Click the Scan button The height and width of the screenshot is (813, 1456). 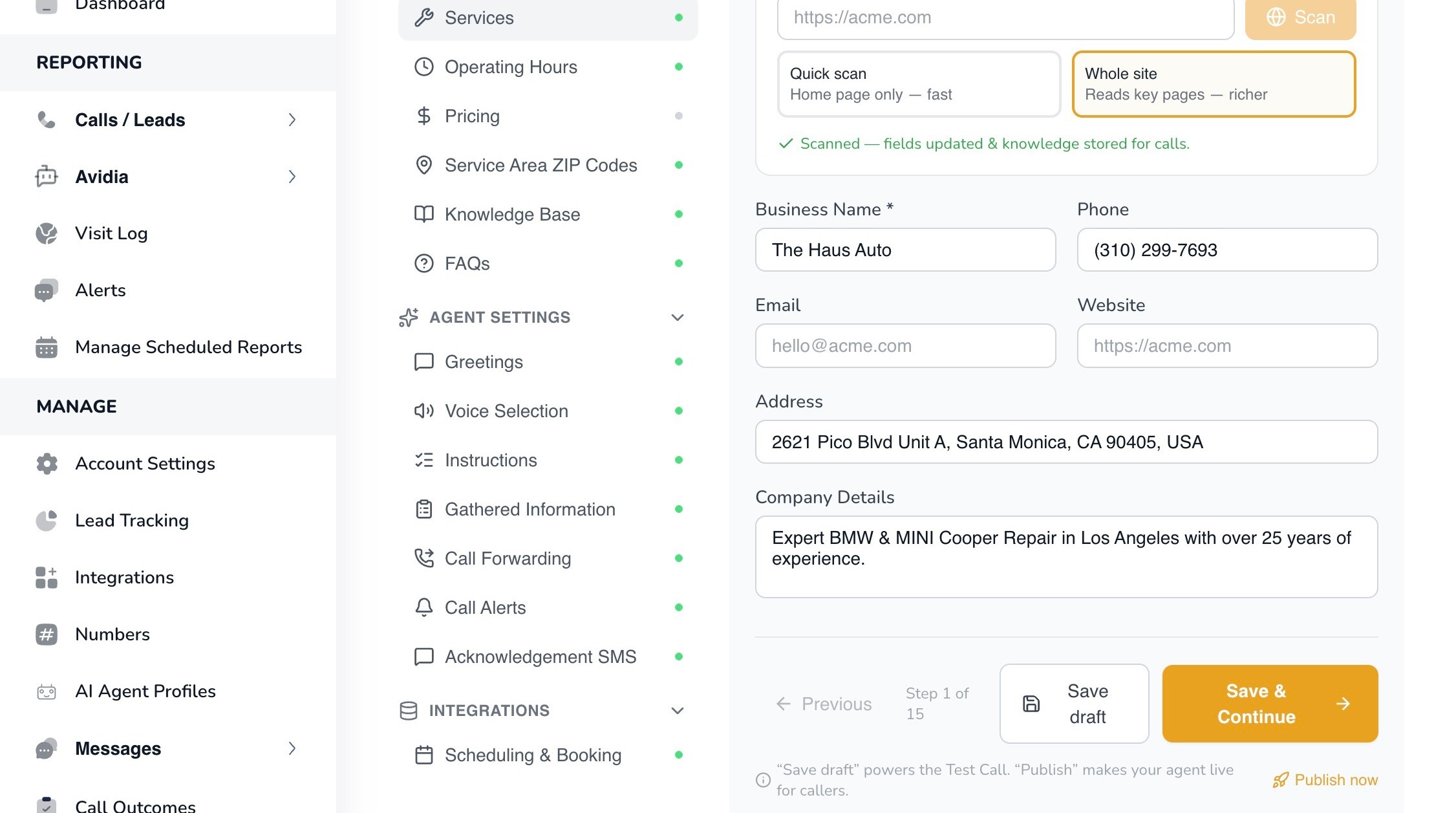pyautogui.click(x=1300, y=17)
